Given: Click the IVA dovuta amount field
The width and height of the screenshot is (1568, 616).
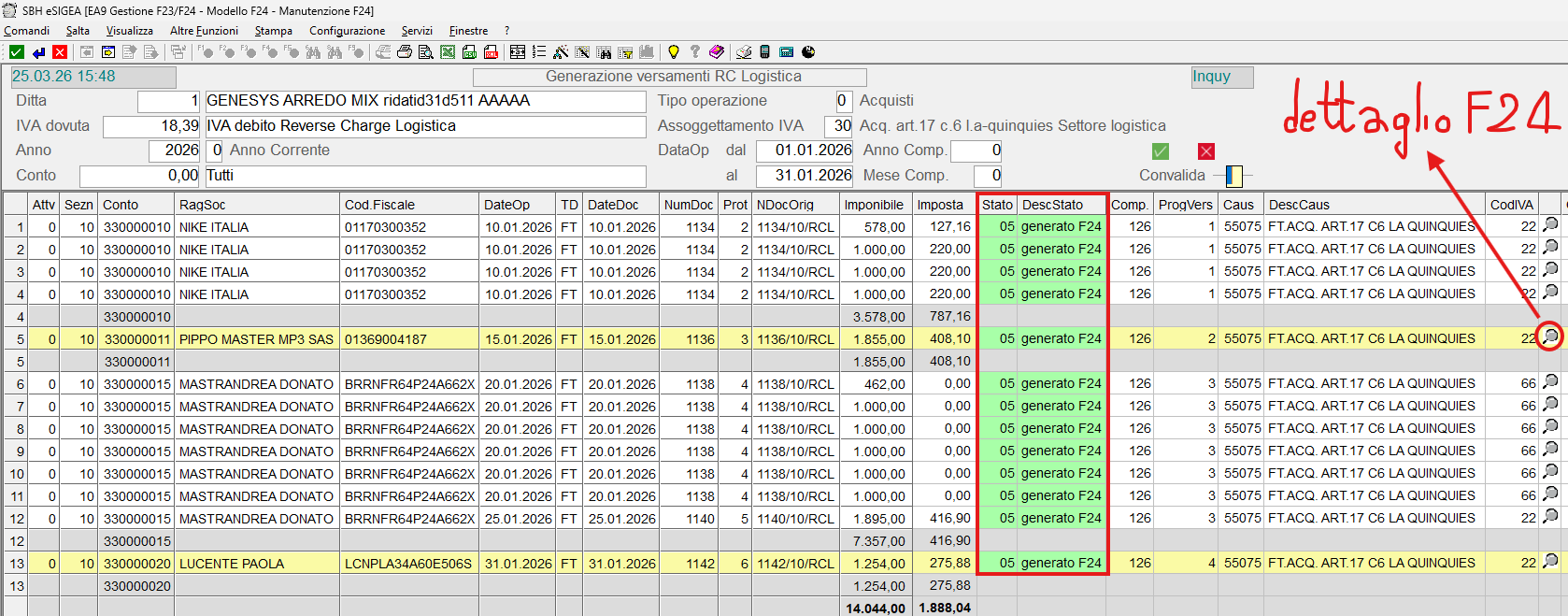Looking at the screenshot, I should [x=151, y=126].
